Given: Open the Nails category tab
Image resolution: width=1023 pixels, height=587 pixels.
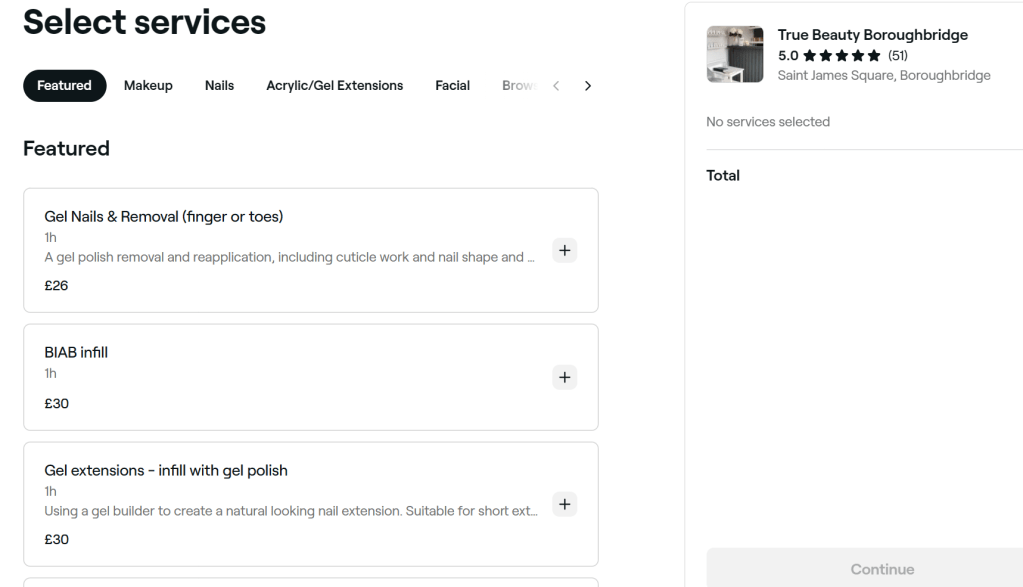Looking at the screenshot, I should pos(219,86).
